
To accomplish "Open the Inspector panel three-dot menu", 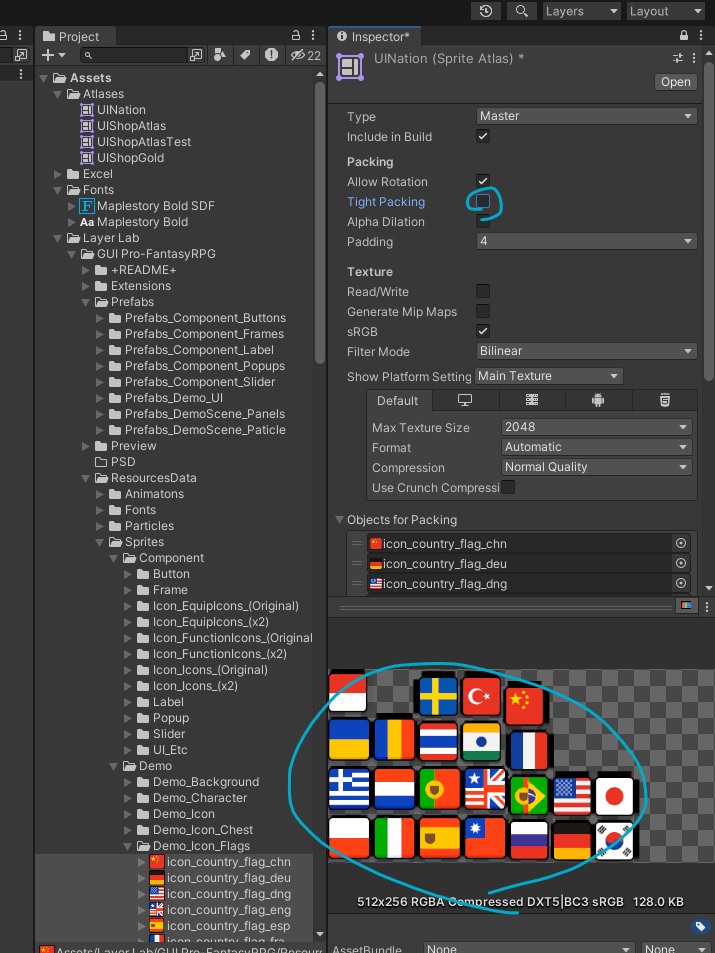I will [701, 35].
